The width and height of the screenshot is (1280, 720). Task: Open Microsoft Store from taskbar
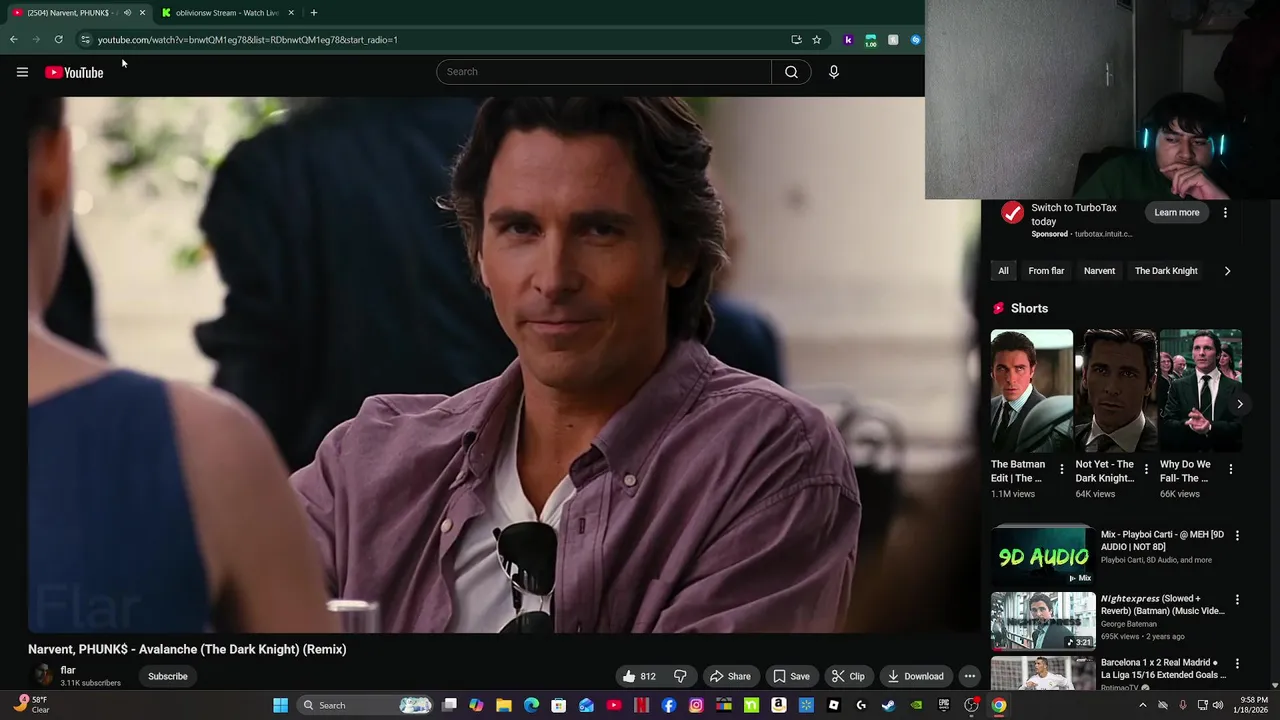559,705
